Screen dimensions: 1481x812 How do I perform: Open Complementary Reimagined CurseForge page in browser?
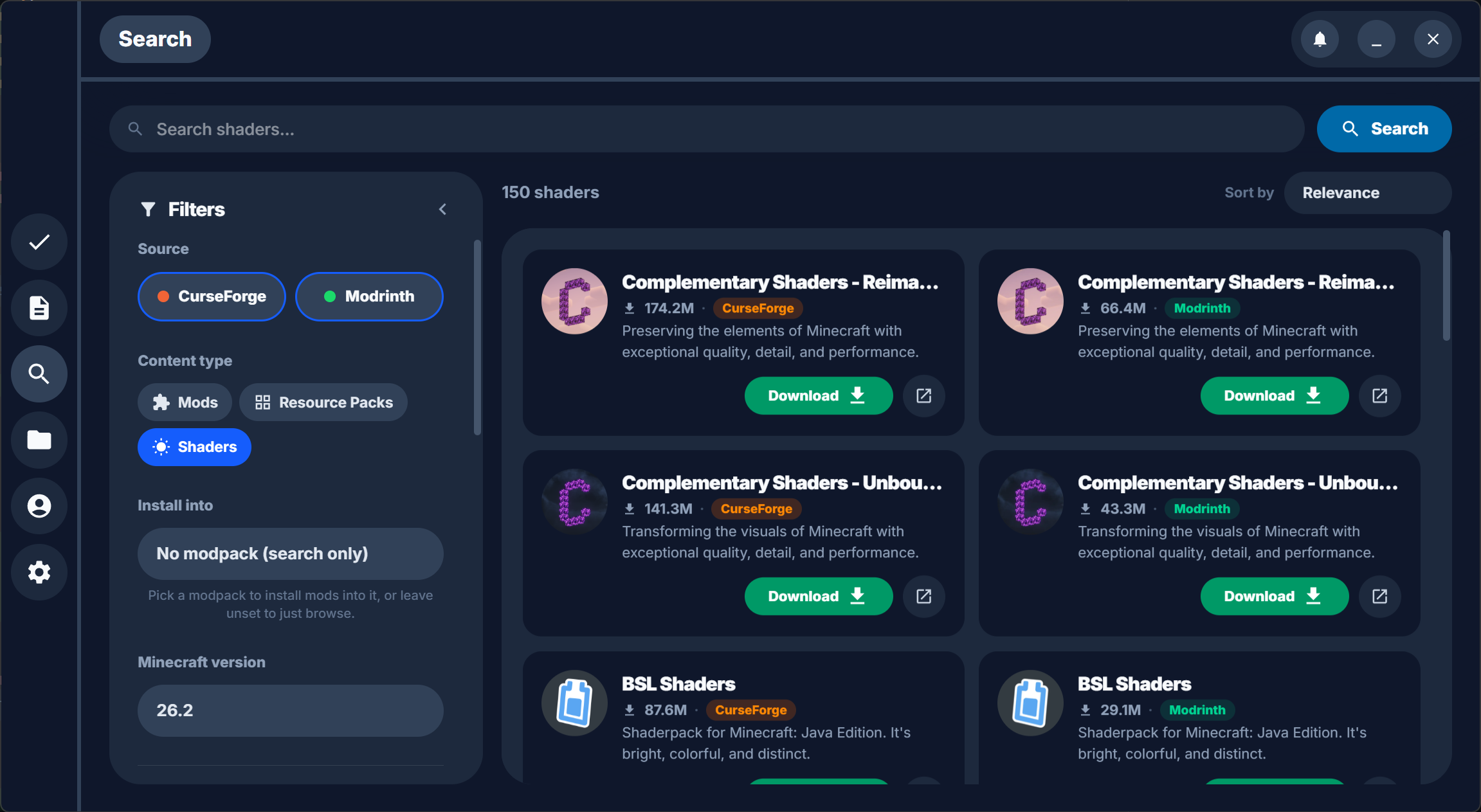[923, 396]
